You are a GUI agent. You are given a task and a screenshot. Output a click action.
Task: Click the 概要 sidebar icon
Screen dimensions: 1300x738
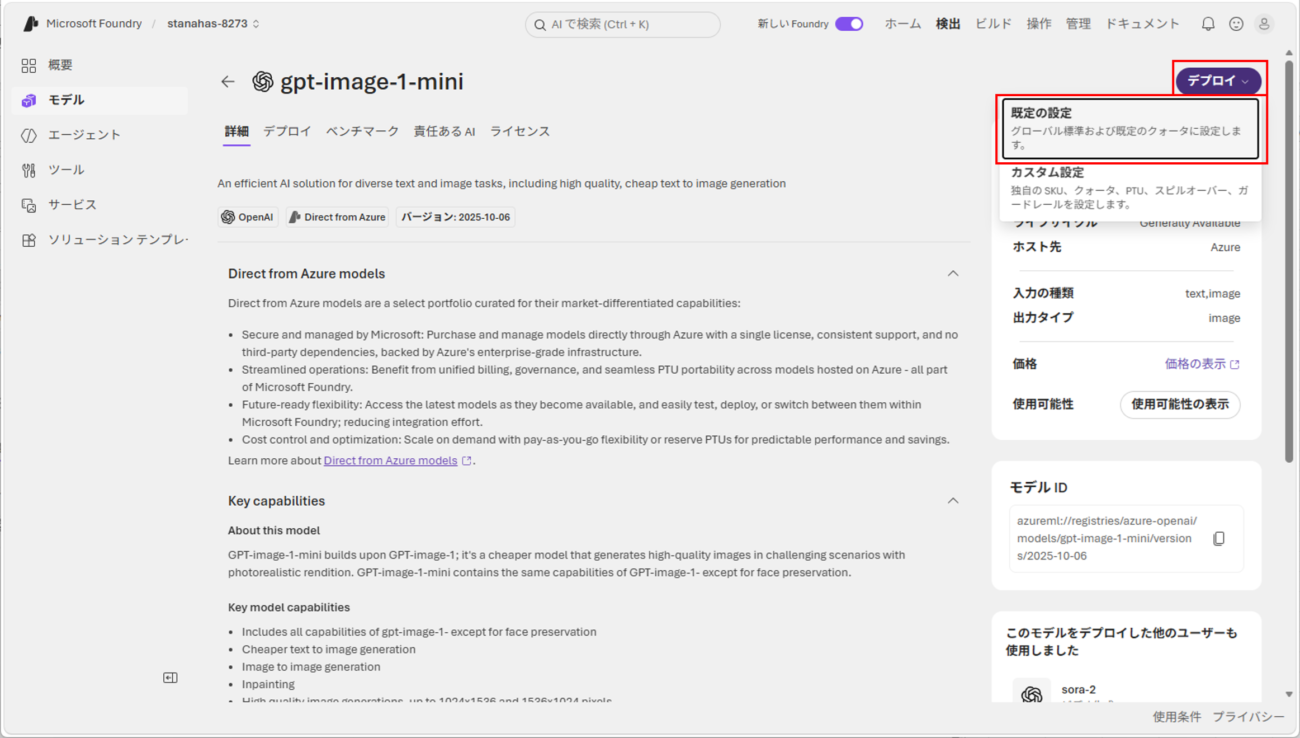(x=29, y=65)
